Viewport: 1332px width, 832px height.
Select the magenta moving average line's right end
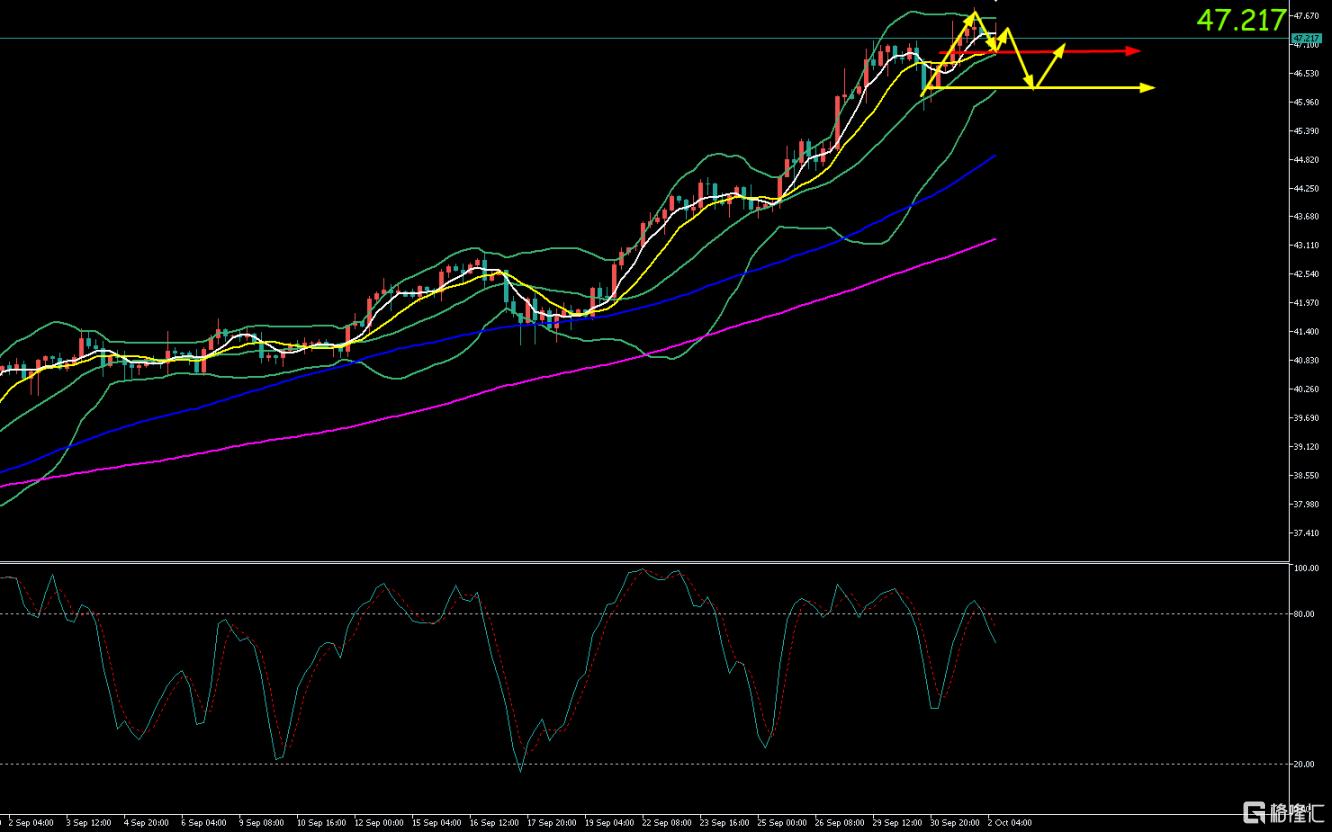pyautogui.click(x=994, y=239)
